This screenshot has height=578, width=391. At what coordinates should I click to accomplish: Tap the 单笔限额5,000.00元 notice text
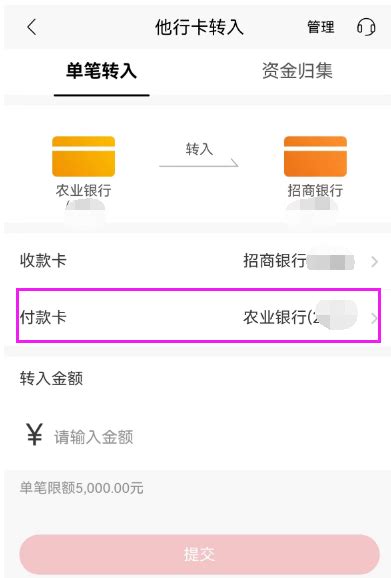point(81,488)
